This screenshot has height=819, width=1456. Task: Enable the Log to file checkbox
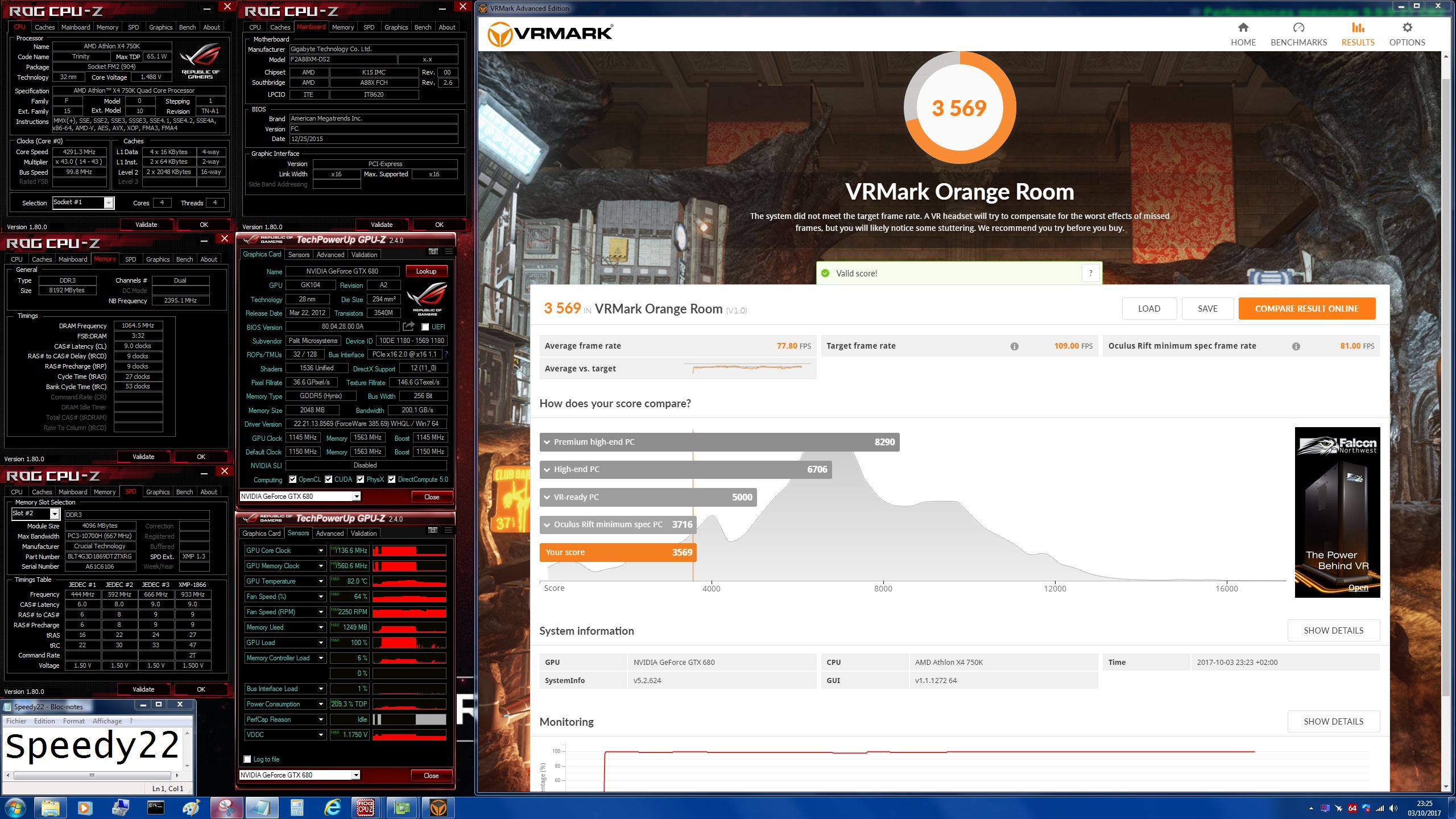pos(247,759)
